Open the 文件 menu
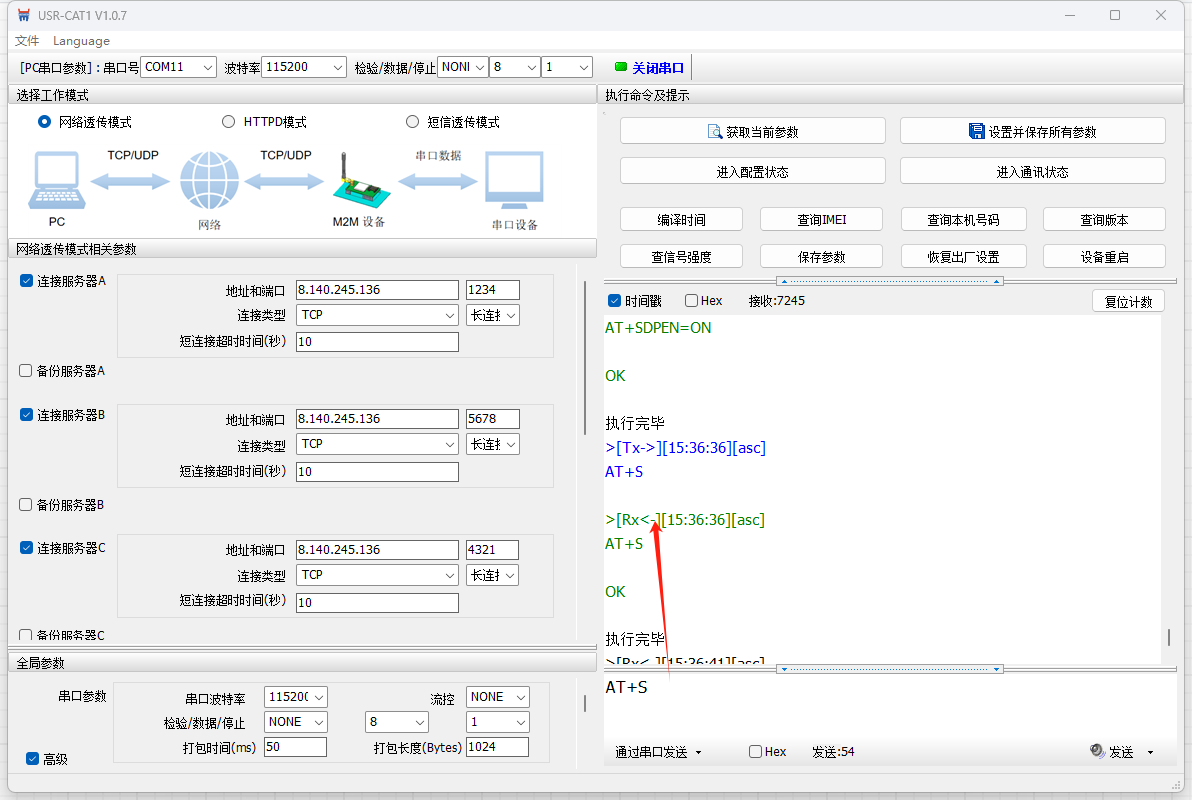Screen dimensions: 1192x800 [x=27, y=41]
